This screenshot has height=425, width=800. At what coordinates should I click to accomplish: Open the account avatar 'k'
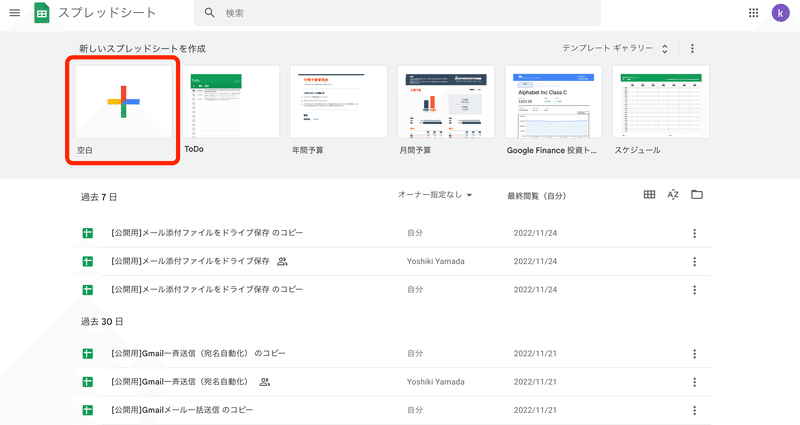coord(780,13)
